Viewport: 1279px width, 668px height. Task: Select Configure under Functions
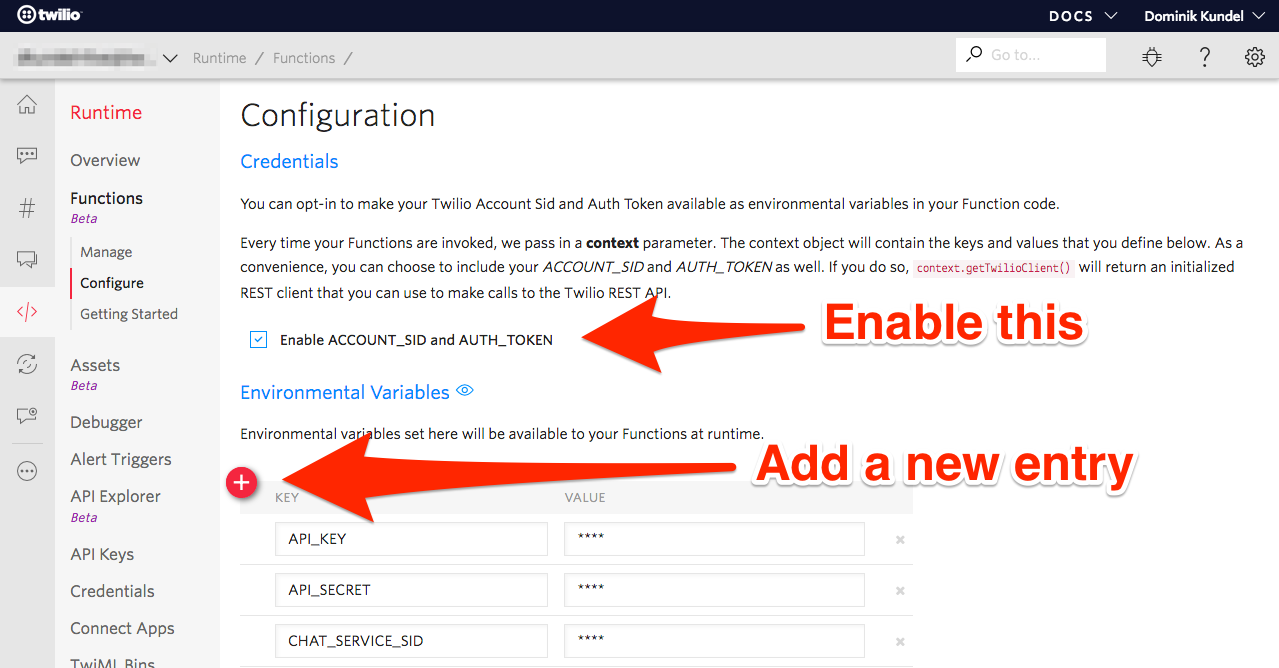pos(112,283)
